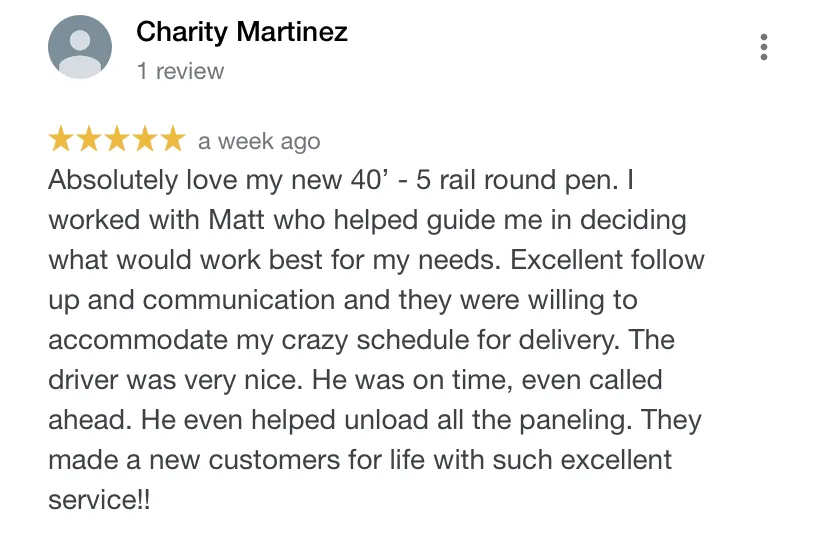828x534 pixels.
Task: Click the first gold rating star
Action: coord(61,139)
